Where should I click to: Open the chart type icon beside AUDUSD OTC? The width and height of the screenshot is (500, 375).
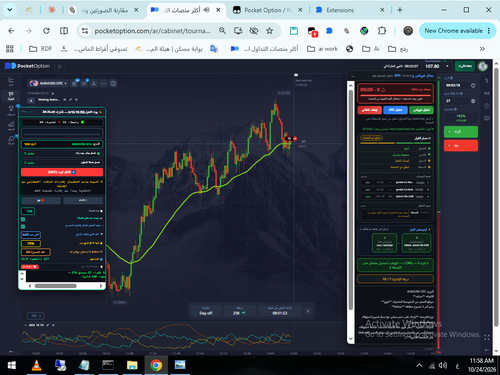pos(74,83)
